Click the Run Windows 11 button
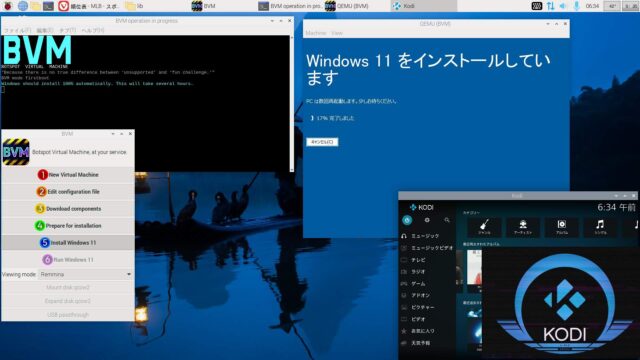The width and height of the screenshot is (640, 360). pyautogui.click(x=68, y=260)
